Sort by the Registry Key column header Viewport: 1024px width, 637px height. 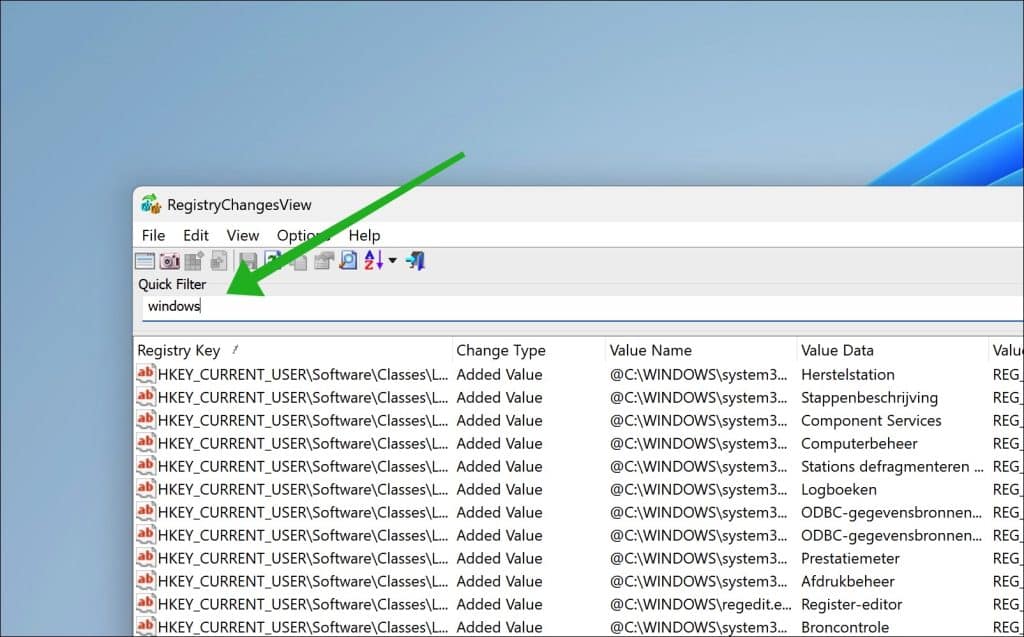pos(293,351)
